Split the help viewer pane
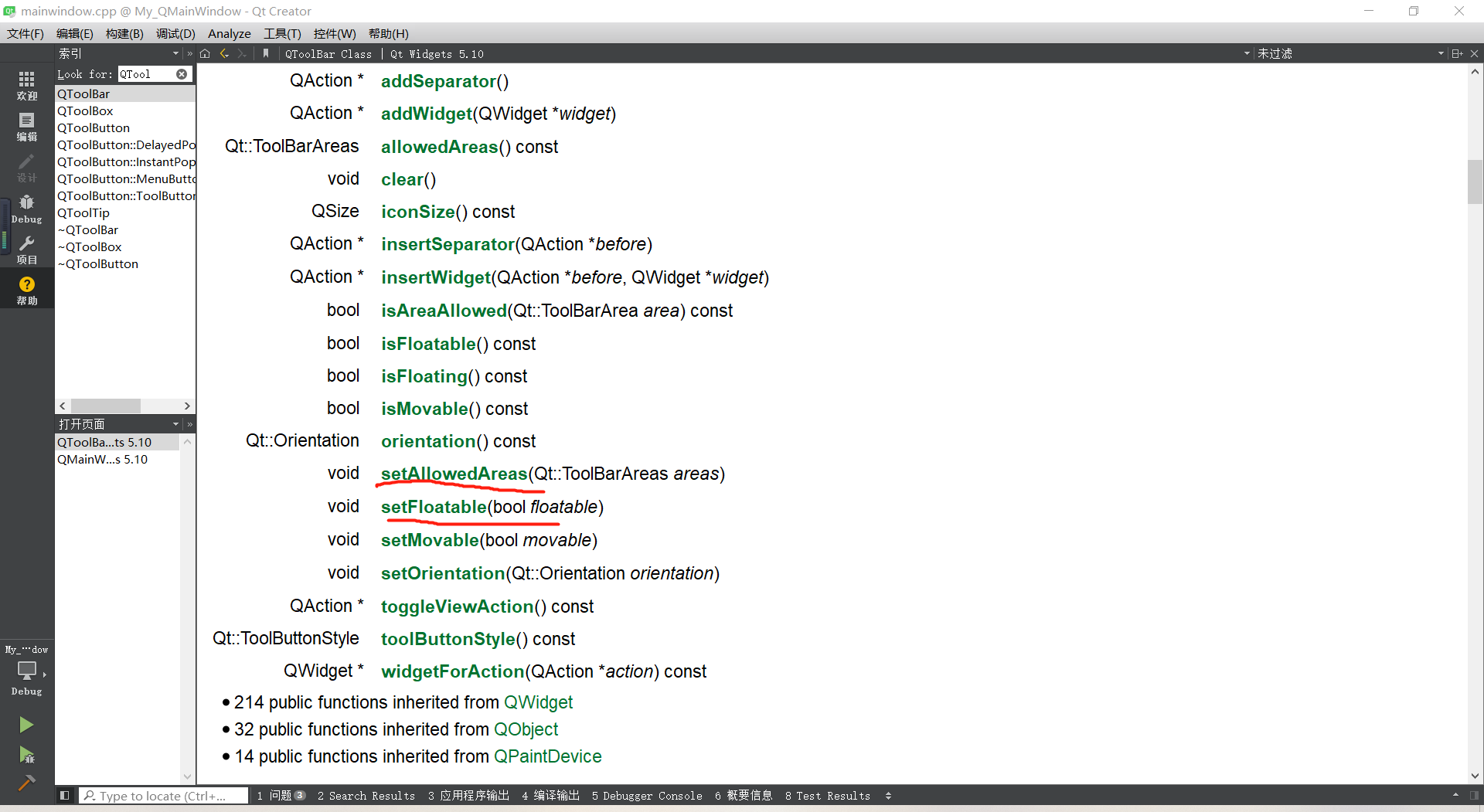The image size is (1484, 812). (1457, 53)
